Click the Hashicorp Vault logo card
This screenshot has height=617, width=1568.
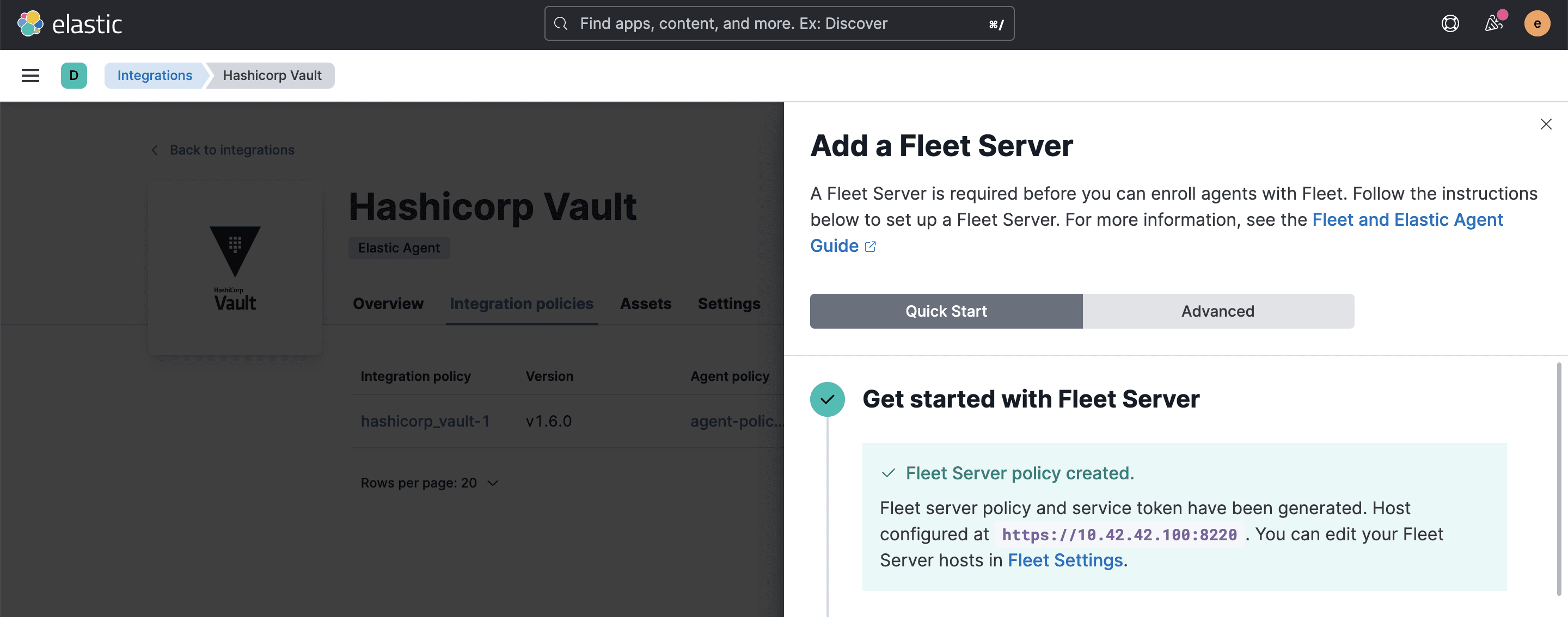[x=235, y=268]
